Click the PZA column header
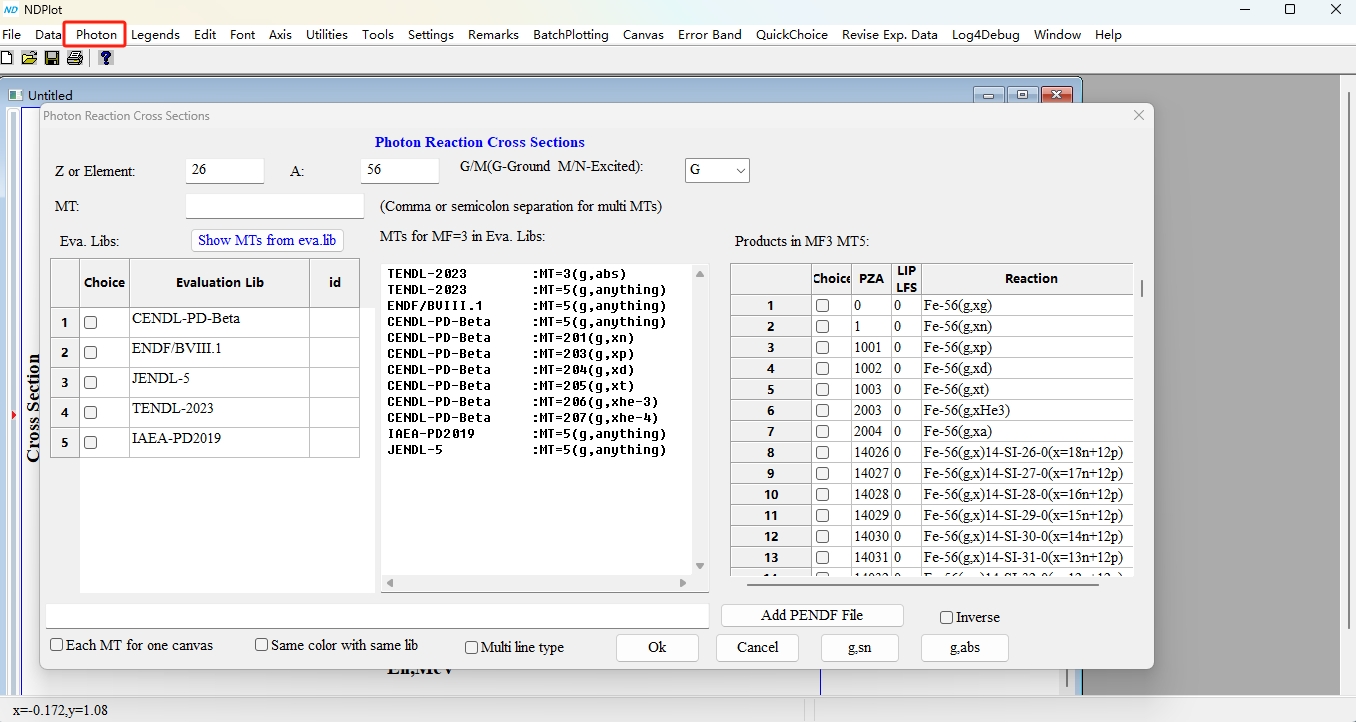This screenshot has height=722, width=1356. (871, 279)
